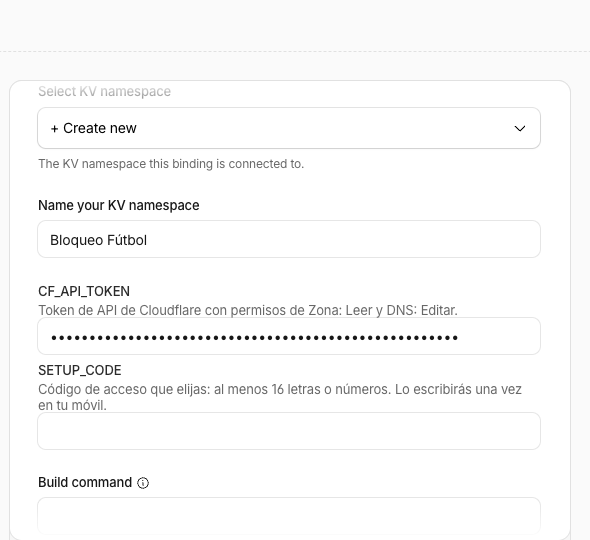The width and height of the screenshot is (590, 540).
Task: Click the Build command info icon
Action: pos(143,483)
